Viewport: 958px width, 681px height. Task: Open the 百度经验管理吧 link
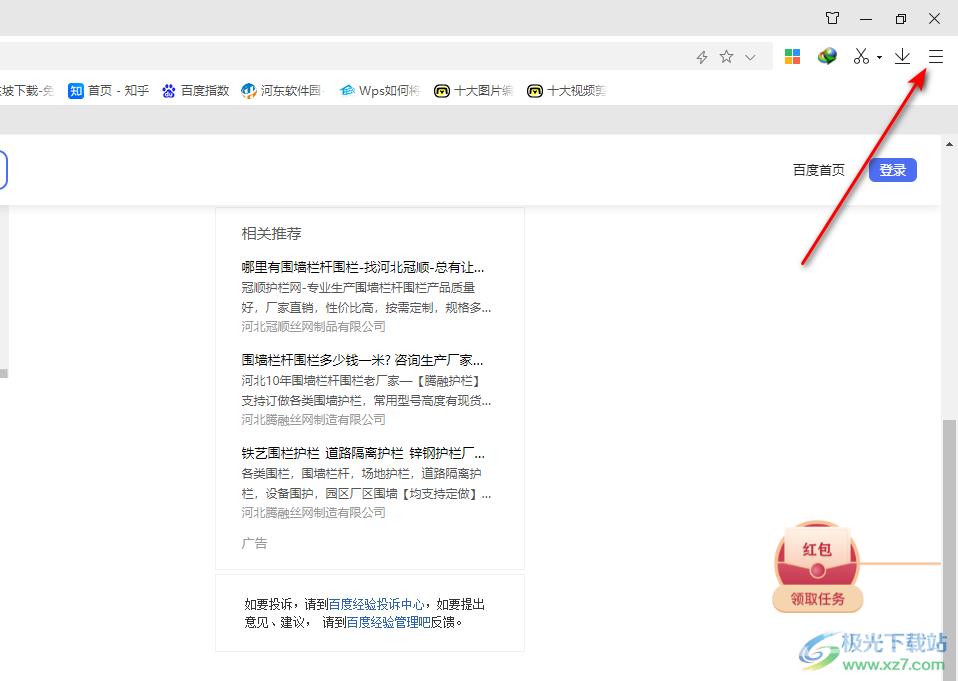point(389,622)
